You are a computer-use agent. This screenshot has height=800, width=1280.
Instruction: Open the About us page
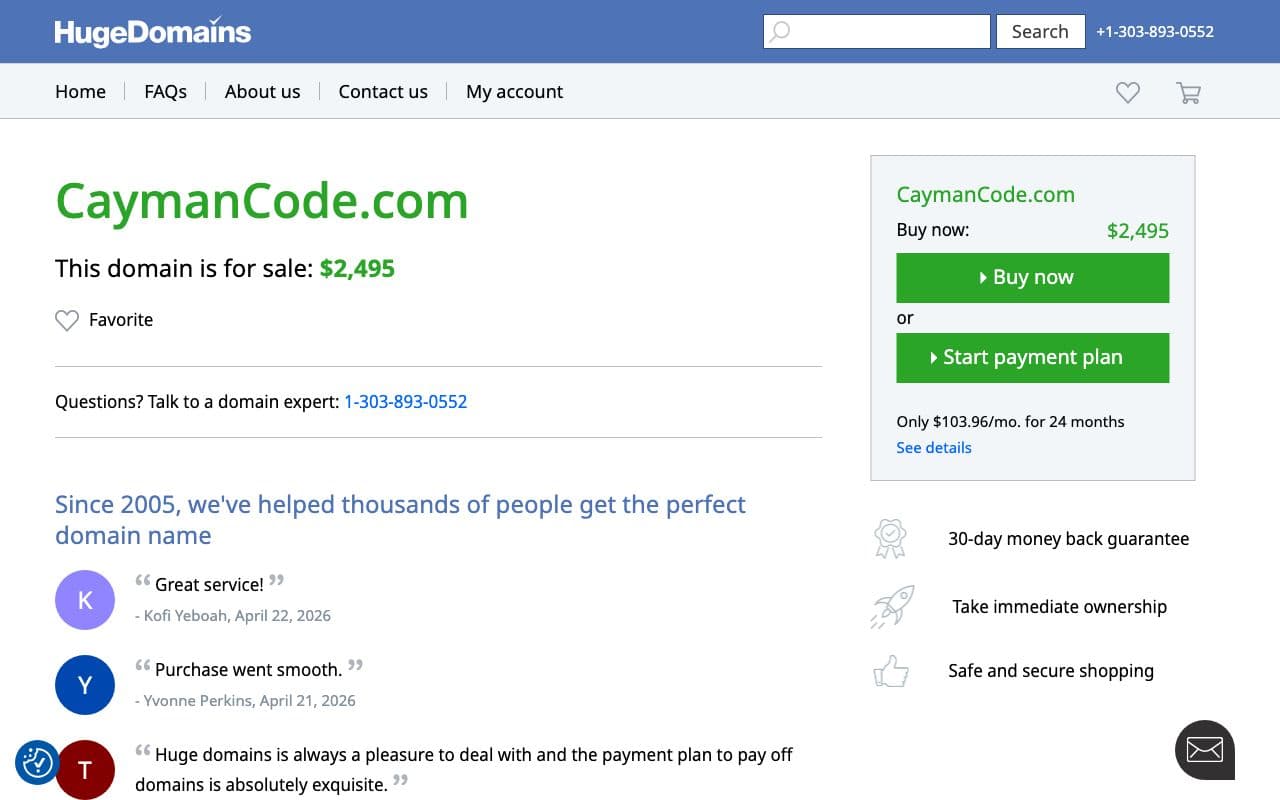point(262,91)
